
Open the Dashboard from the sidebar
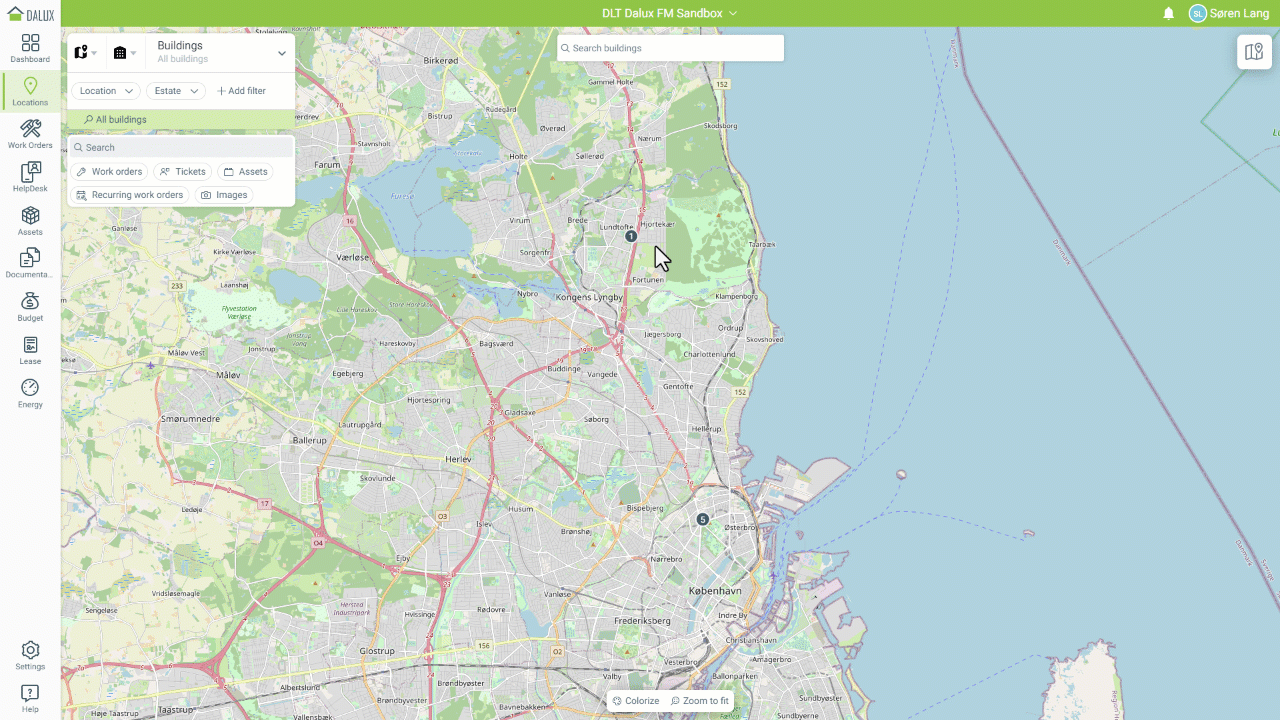pyautogui.click(x=30, y=48)
